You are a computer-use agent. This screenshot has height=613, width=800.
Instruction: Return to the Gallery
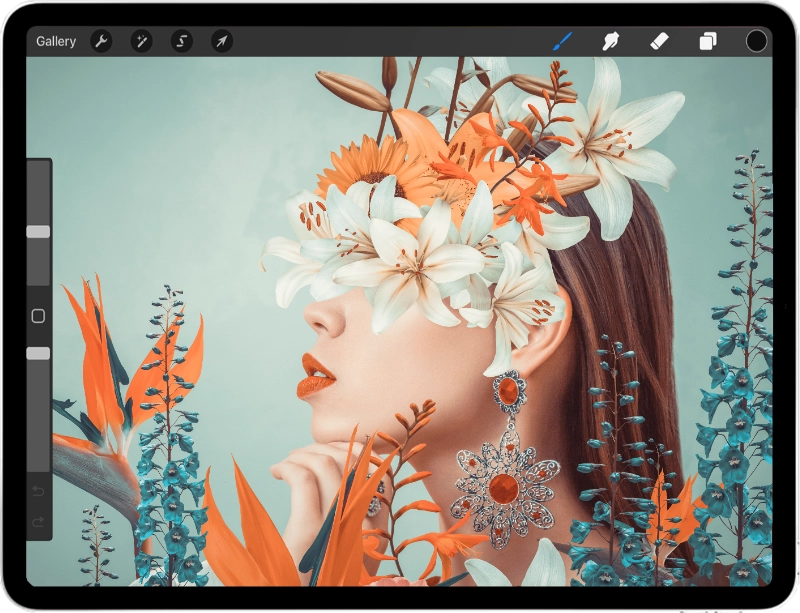[x=55, y=41]
